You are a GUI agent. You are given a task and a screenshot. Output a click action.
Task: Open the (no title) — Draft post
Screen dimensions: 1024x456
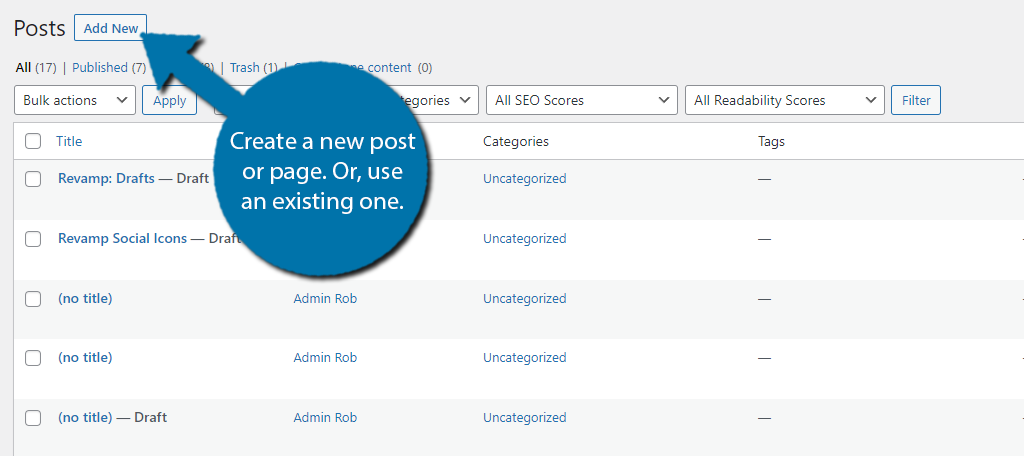coord(85,417)
